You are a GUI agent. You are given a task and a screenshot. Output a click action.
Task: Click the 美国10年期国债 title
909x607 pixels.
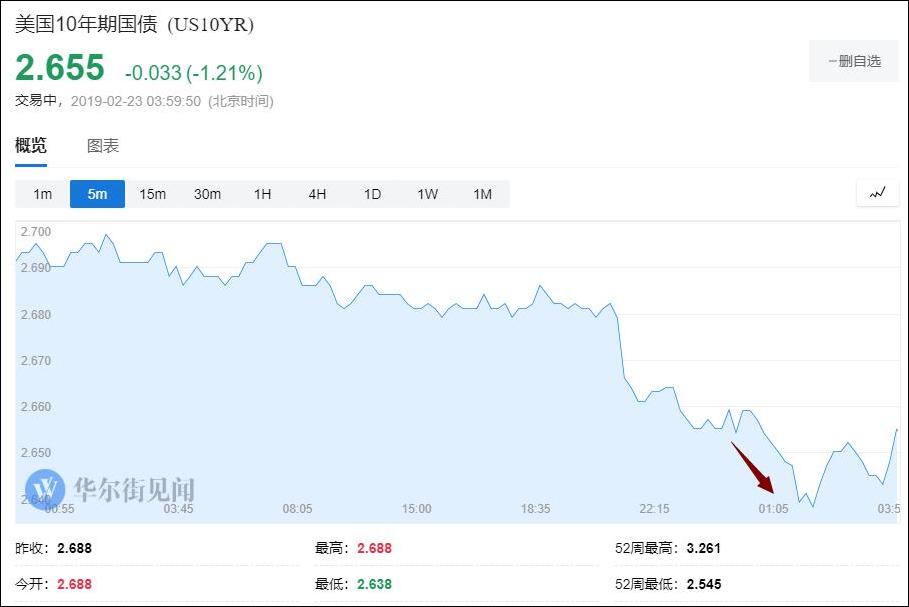86,25
